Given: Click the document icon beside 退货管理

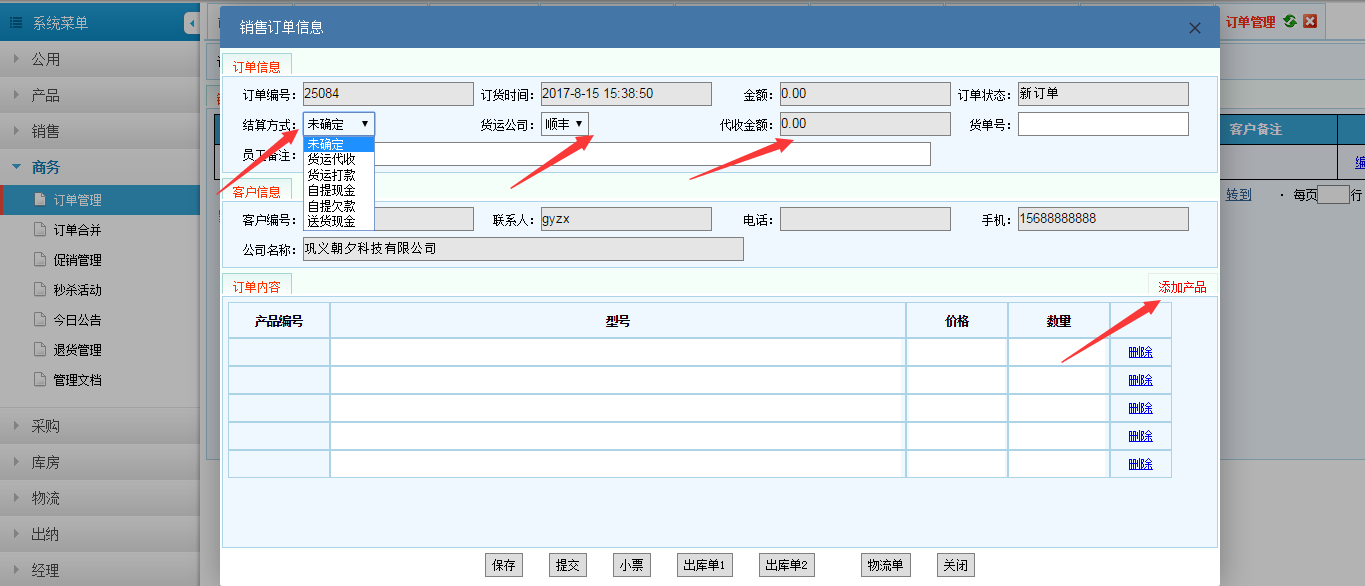Looking at the screenshot, I should 41,350.
